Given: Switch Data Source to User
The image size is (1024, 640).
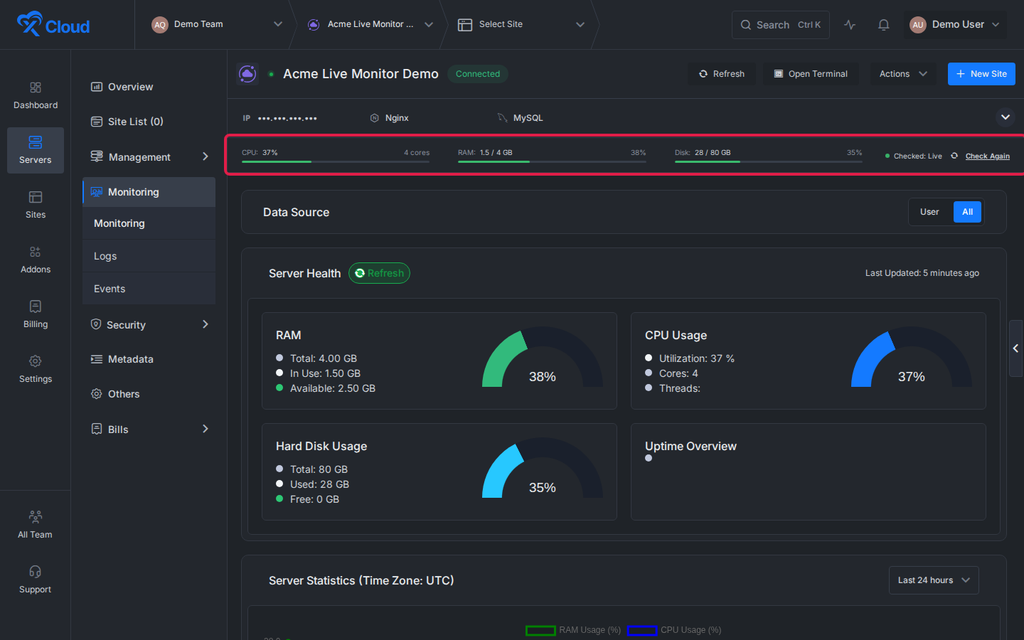Looking at the screenshot, I should 929,212.
